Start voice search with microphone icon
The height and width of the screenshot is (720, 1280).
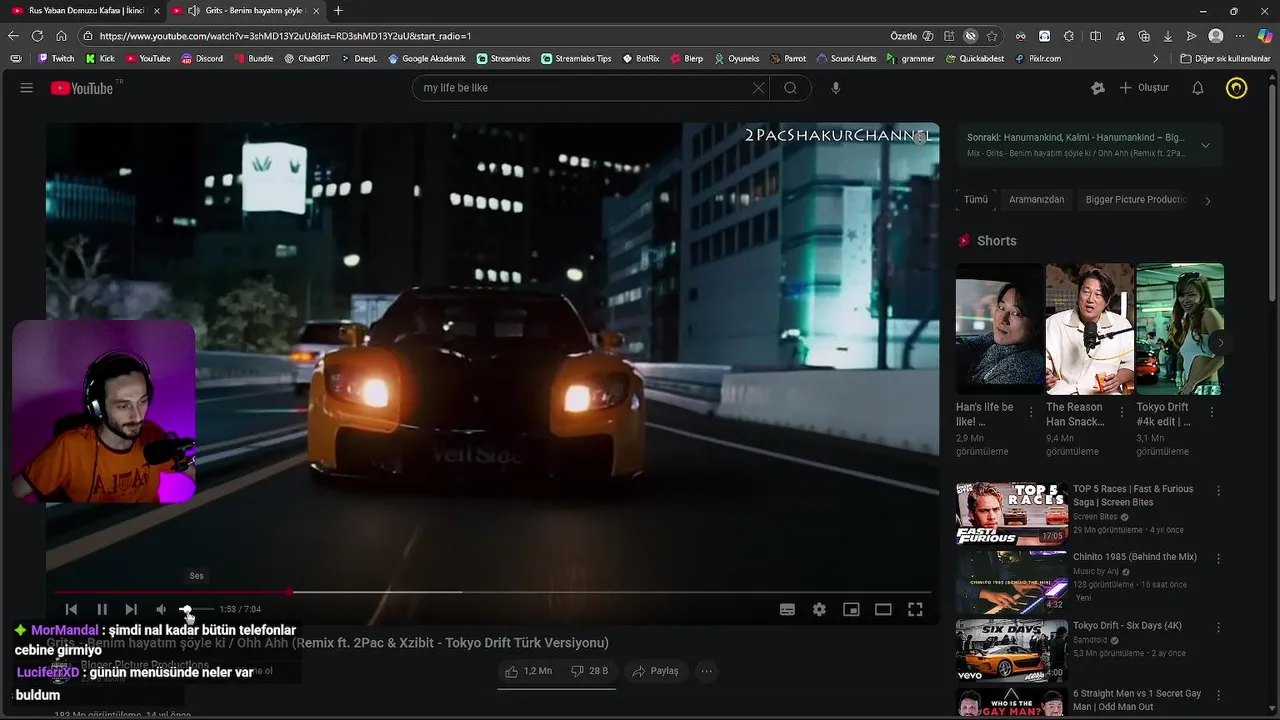point(836,88)
